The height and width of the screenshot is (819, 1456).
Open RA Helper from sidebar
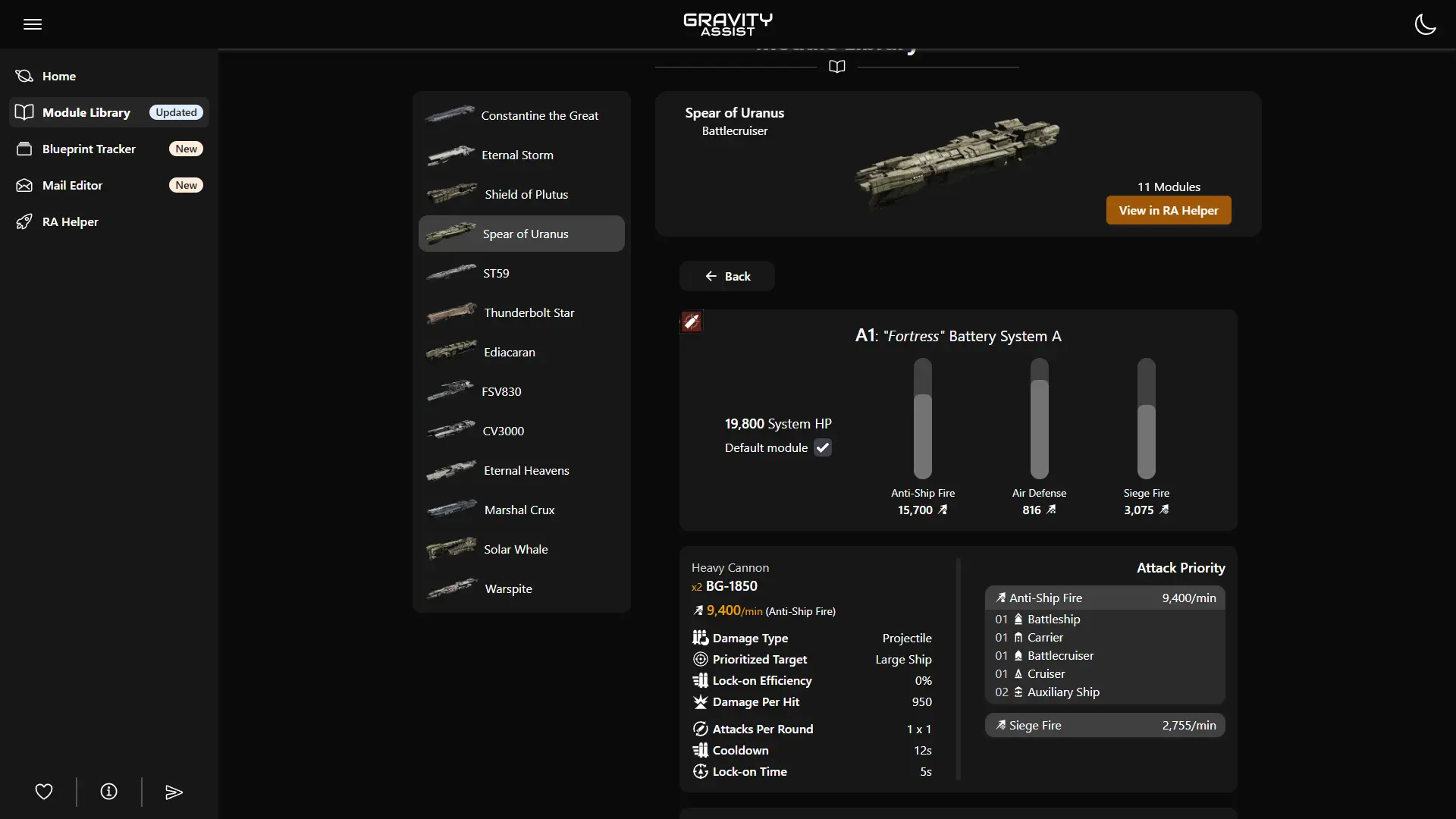[70, 221]
